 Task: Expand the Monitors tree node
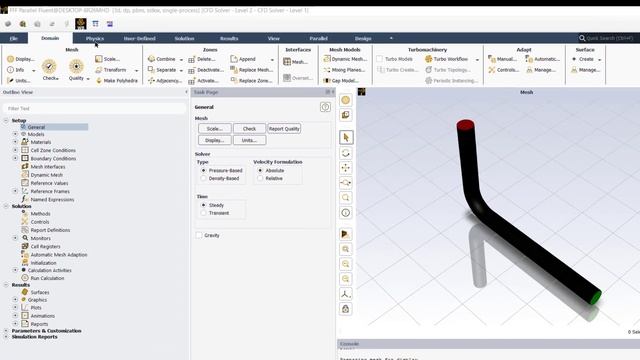point(15,238)
